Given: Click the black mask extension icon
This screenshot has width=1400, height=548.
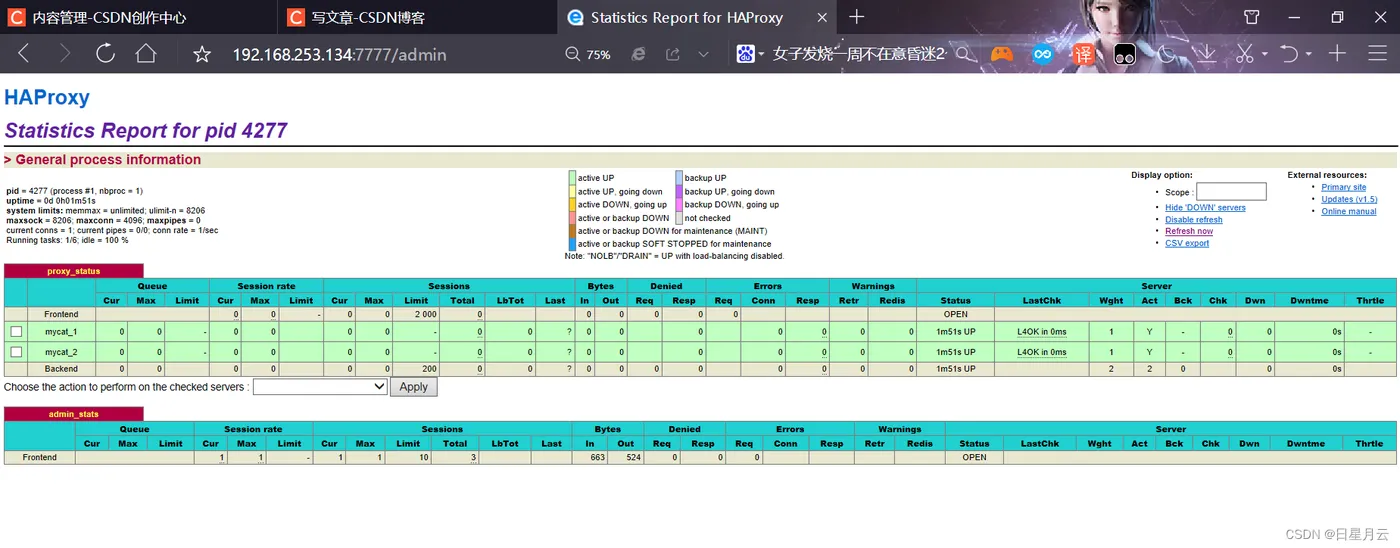Looking at the screenshot, I should [1125, 55].
